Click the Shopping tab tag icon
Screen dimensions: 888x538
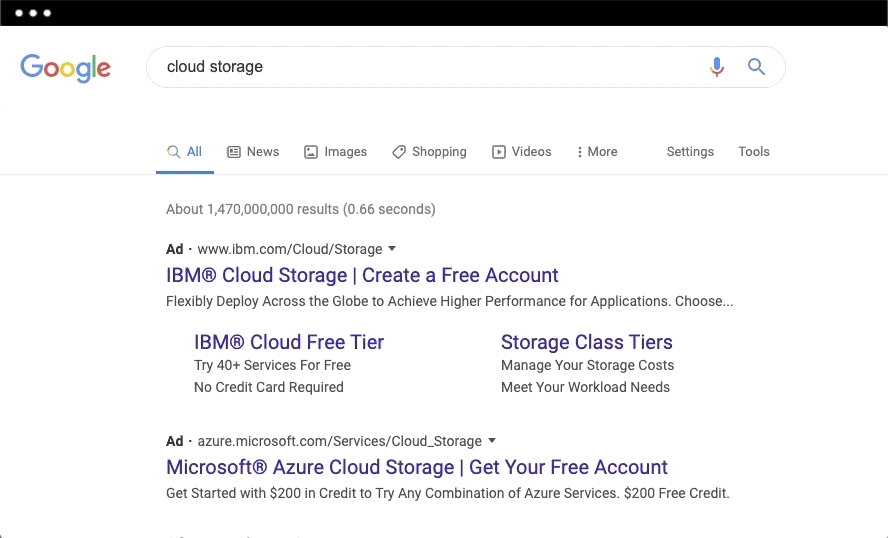(399, 152)
